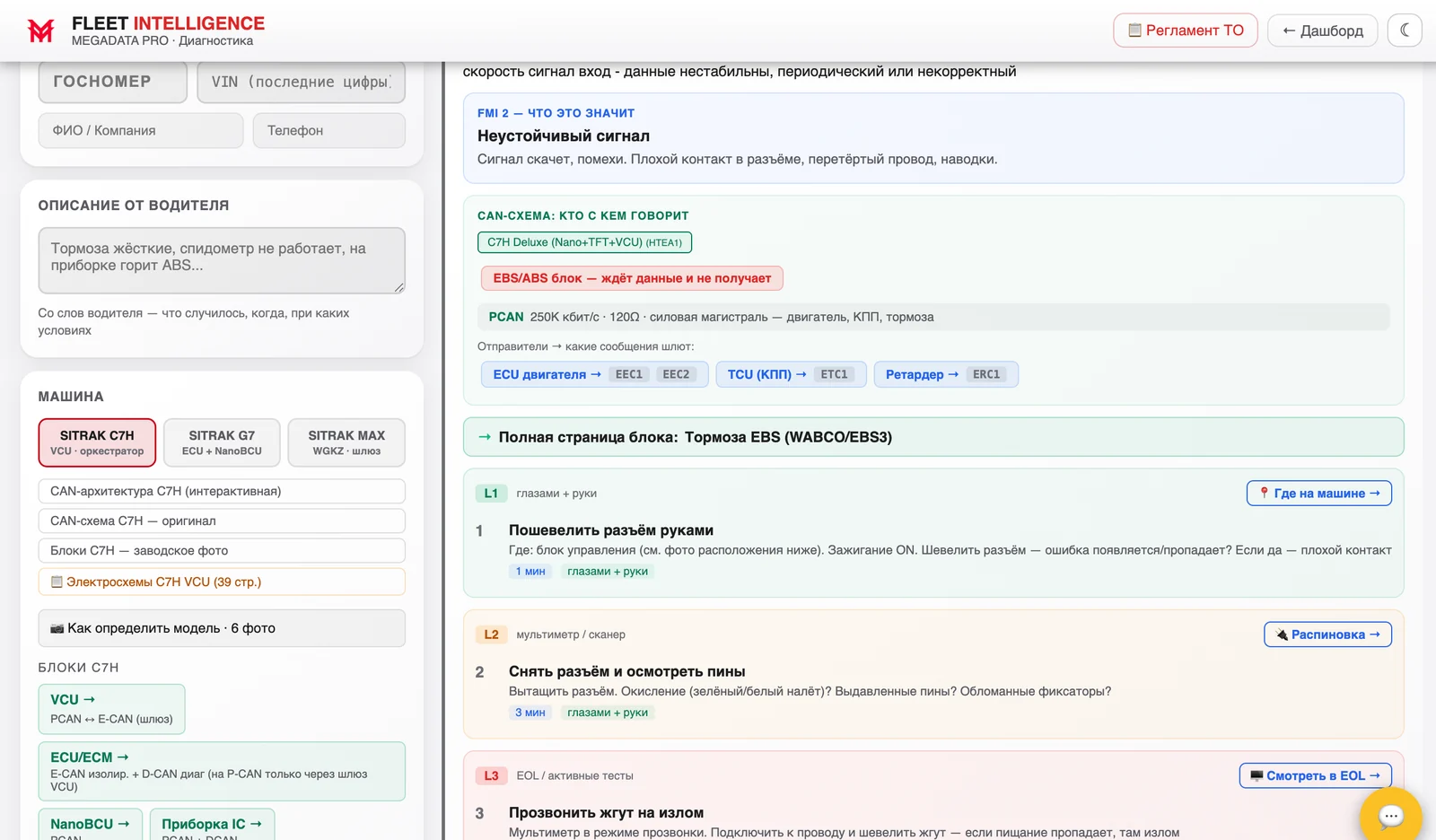Click the ERC1 message tag

tap(986, 374)
